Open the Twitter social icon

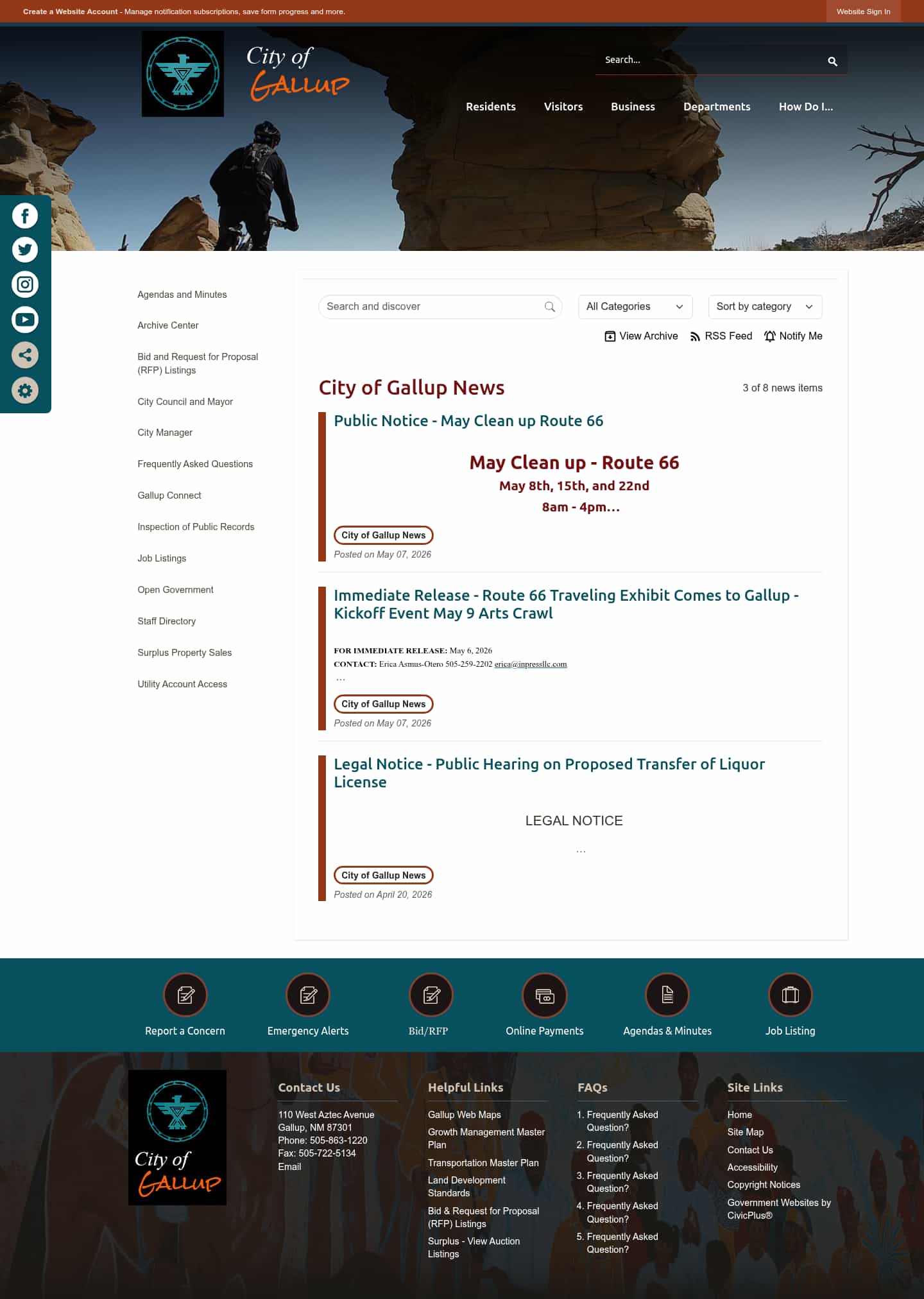[25, 250]
